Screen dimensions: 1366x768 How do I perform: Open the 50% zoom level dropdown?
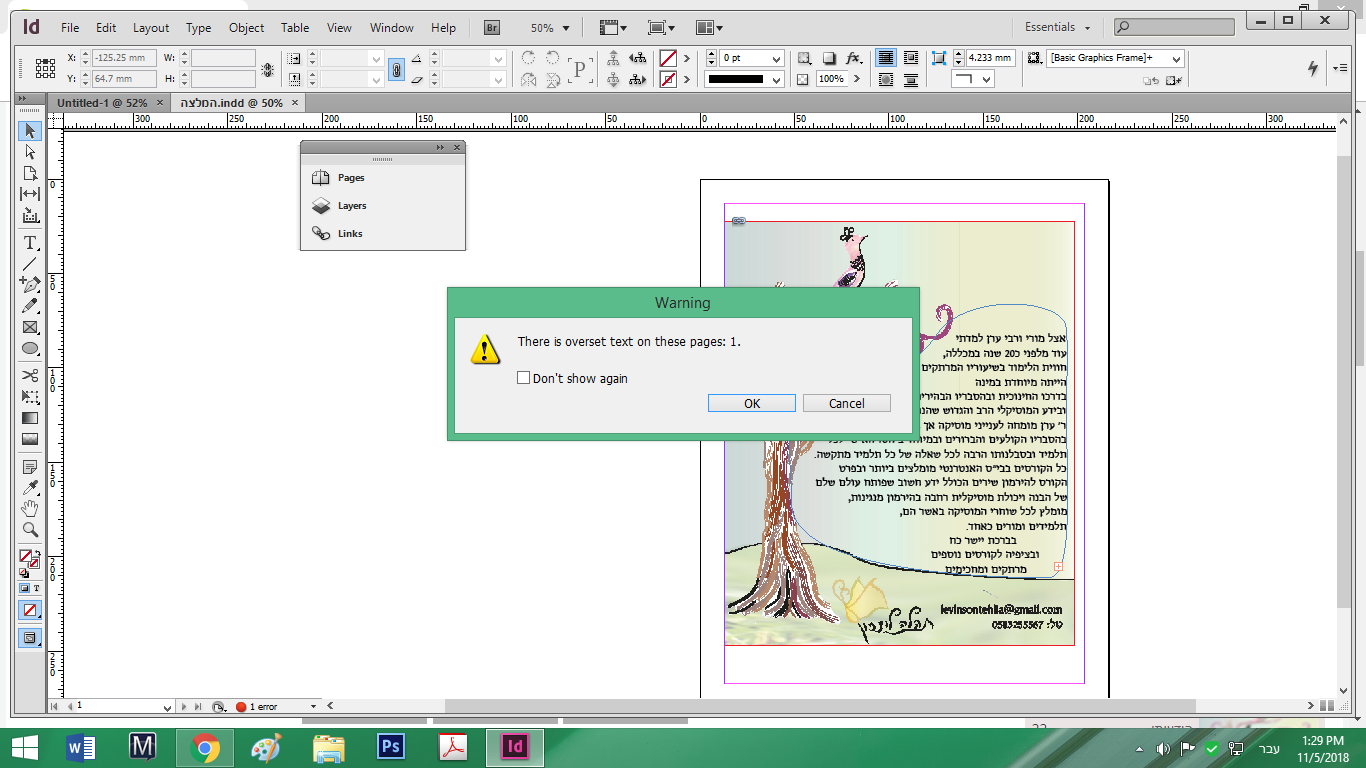pos(565,29)
